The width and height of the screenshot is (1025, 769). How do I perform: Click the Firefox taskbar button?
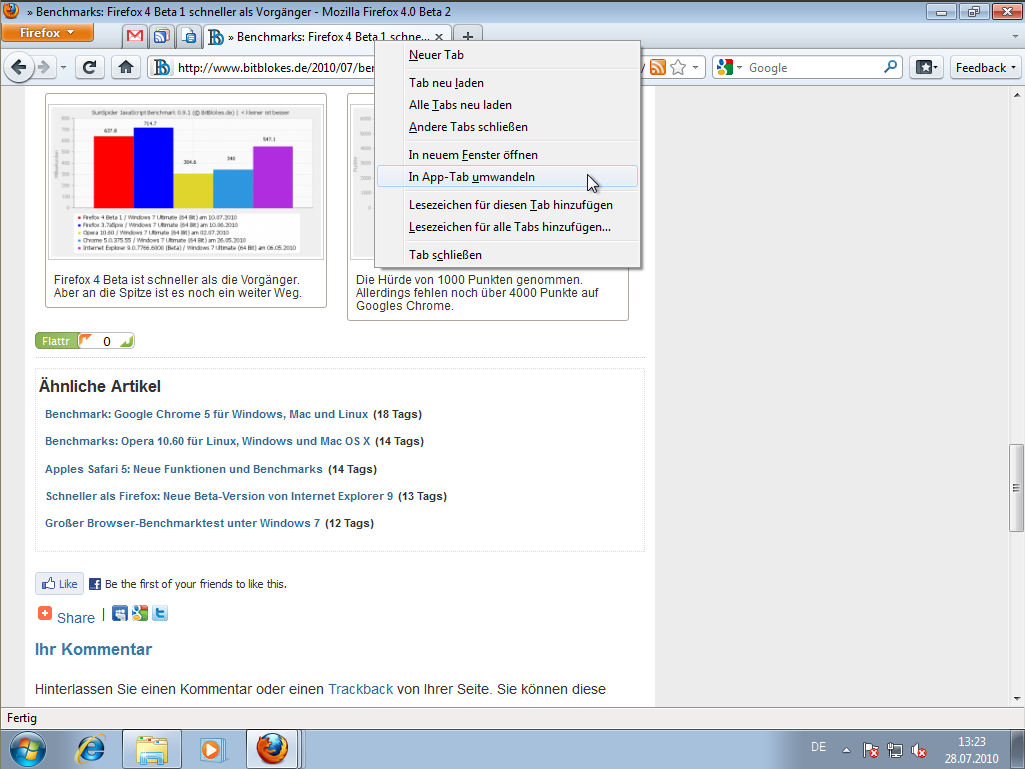[x=272, y=749]
